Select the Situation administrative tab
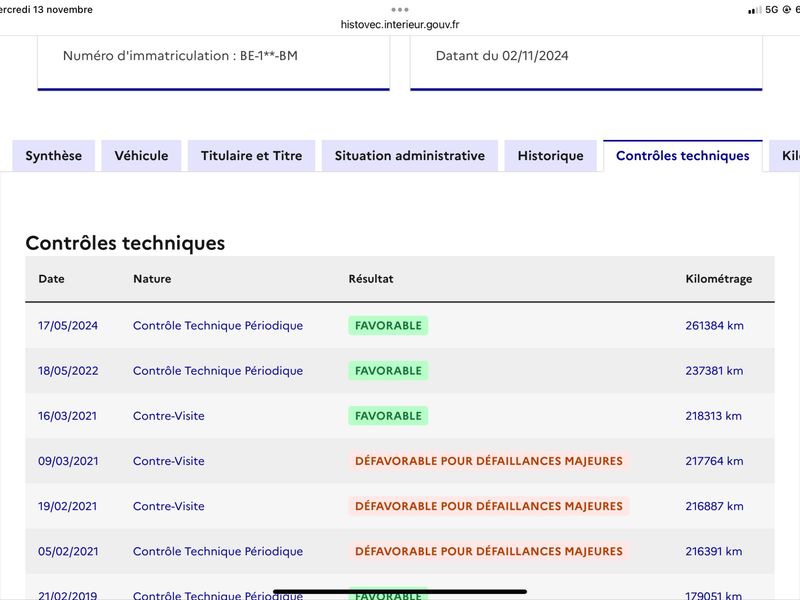 pyautogui.click(x=410, y=156)
